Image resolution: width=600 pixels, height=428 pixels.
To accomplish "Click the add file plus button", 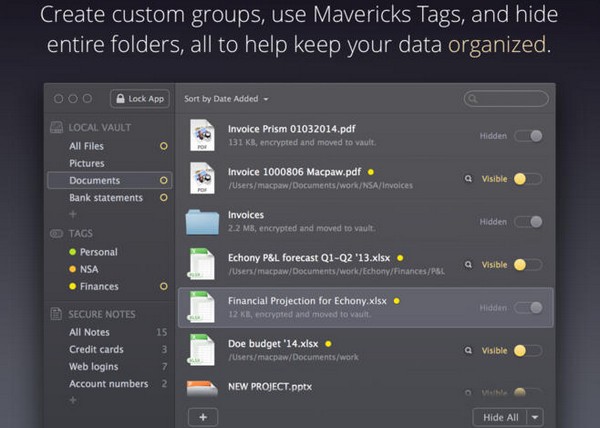I will pyautogui.click(x=202, y=416).
